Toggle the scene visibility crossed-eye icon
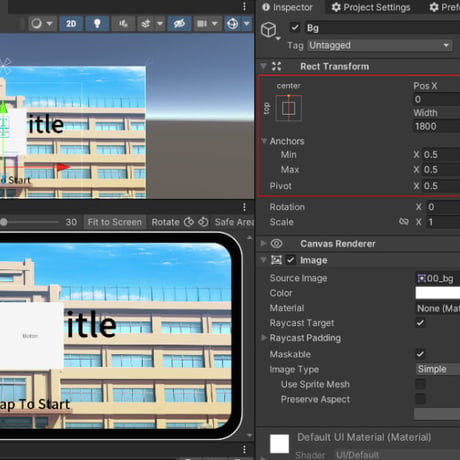 [179, 24]
